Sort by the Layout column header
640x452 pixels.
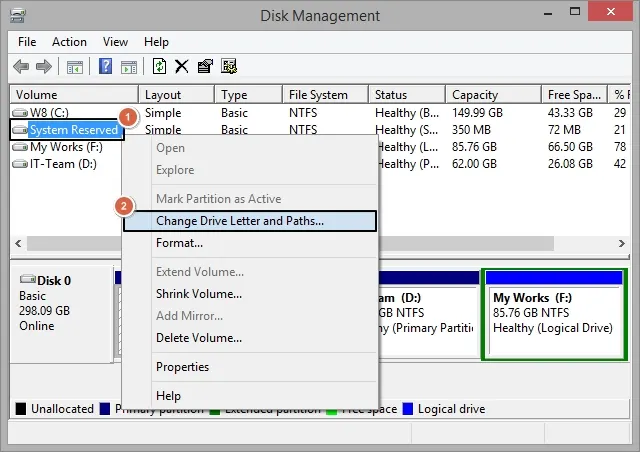pos(177,95)
